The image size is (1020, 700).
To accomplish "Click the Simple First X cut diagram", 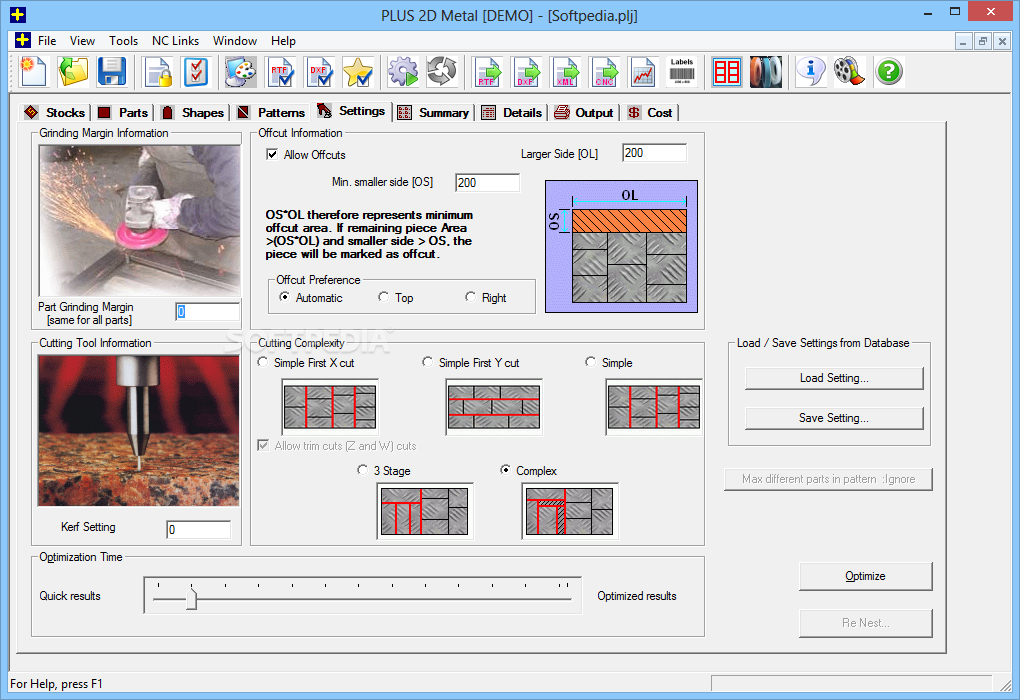I will pyautogui.click(x=330, y=407).
